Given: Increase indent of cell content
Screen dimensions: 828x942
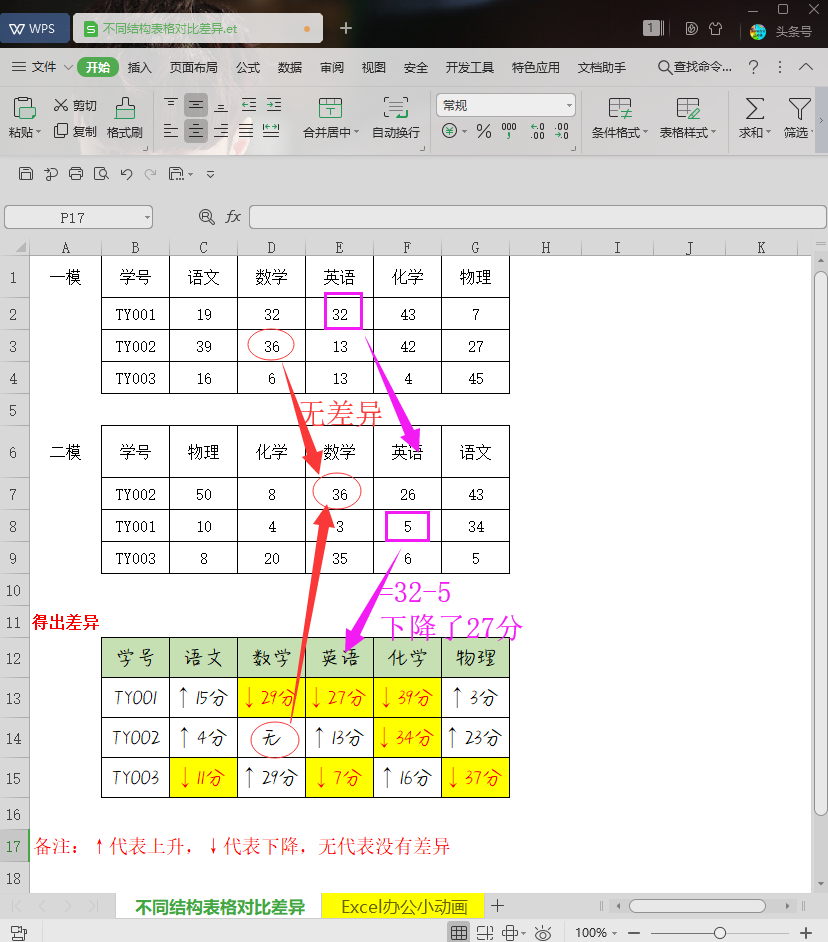Looking at the screenshot, I should click(274, 105).
